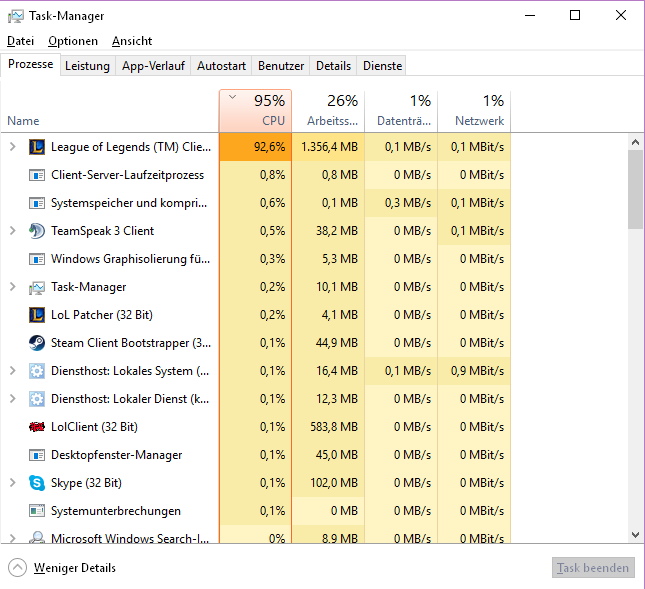Image resolution: width=645 pixels, height=589 pixels.
Task: Collapse view with Weniger Details arrow
Action: pos(17,568)
